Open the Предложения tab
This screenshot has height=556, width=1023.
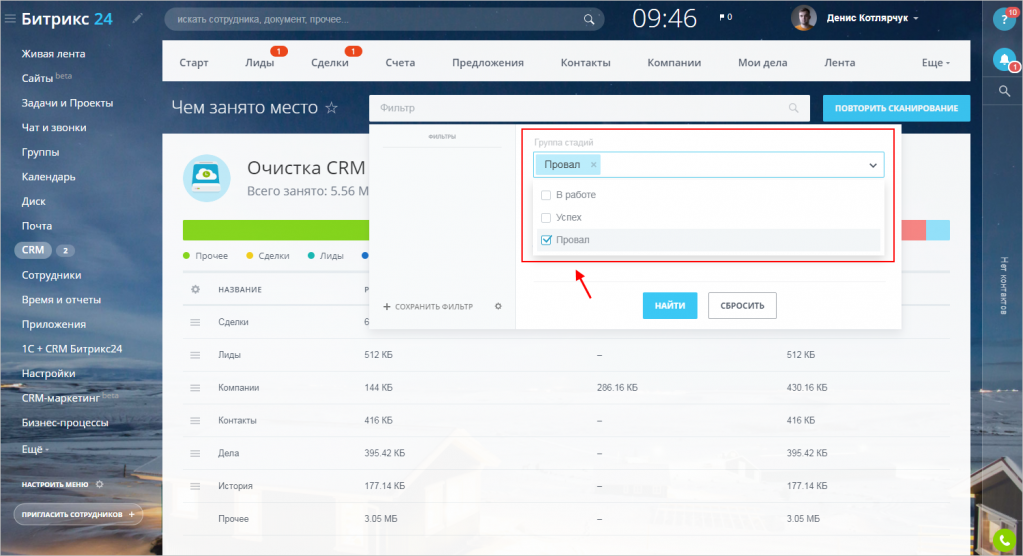pyautogui.click(x=488, y=63)
